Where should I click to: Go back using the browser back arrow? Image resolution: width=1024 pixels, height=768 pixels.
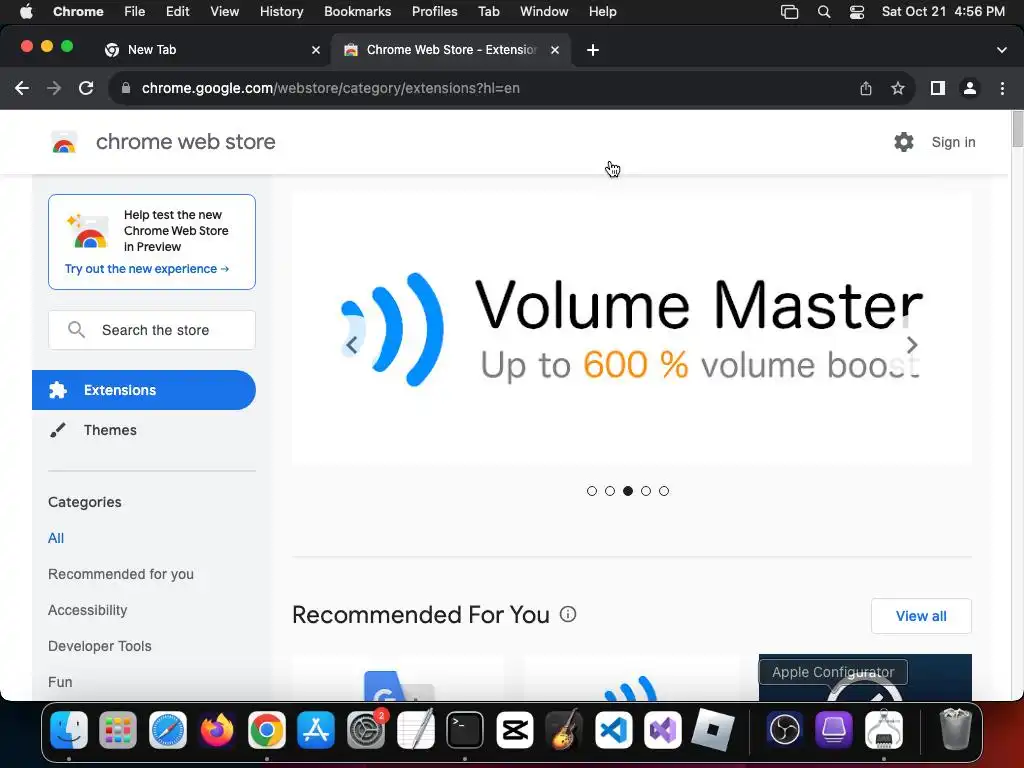click(x=22, y=88)
